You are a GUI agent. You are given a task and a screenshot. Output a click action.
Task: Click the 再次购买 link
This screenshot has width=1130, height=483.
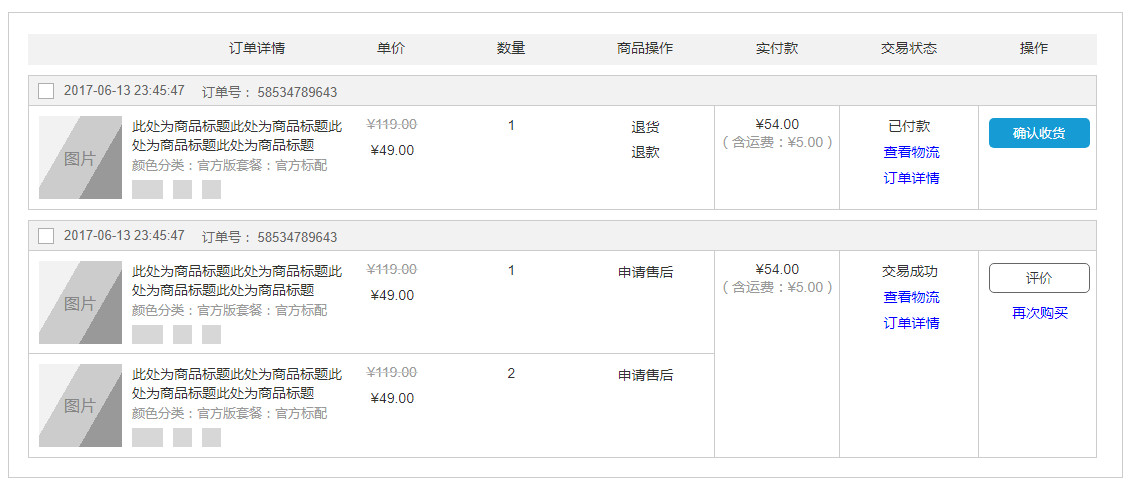click(x=1039, y=313)
